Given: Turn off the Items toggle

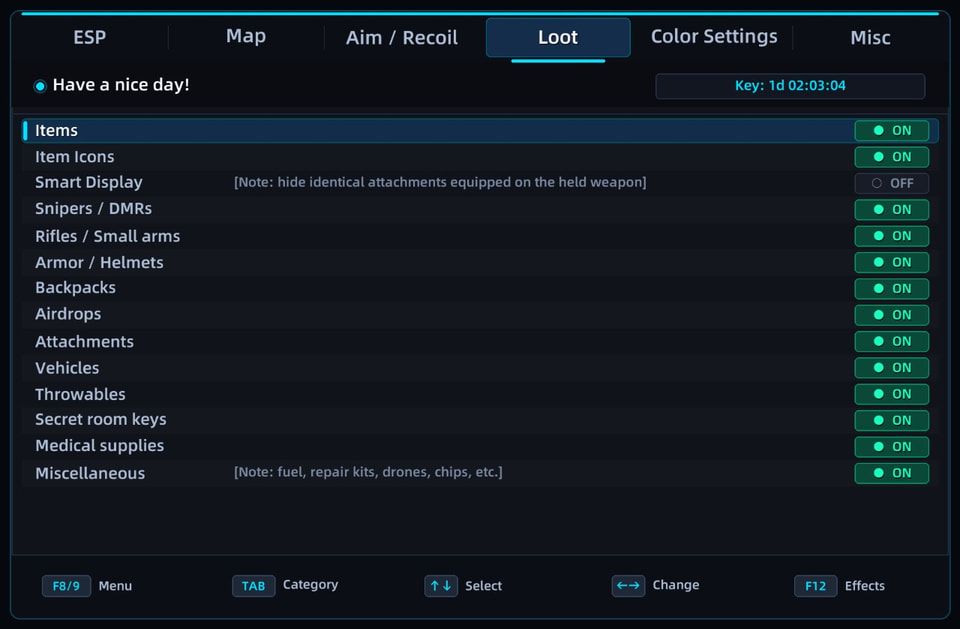Looking at the screenshot, I should click(x=891, y=130).
